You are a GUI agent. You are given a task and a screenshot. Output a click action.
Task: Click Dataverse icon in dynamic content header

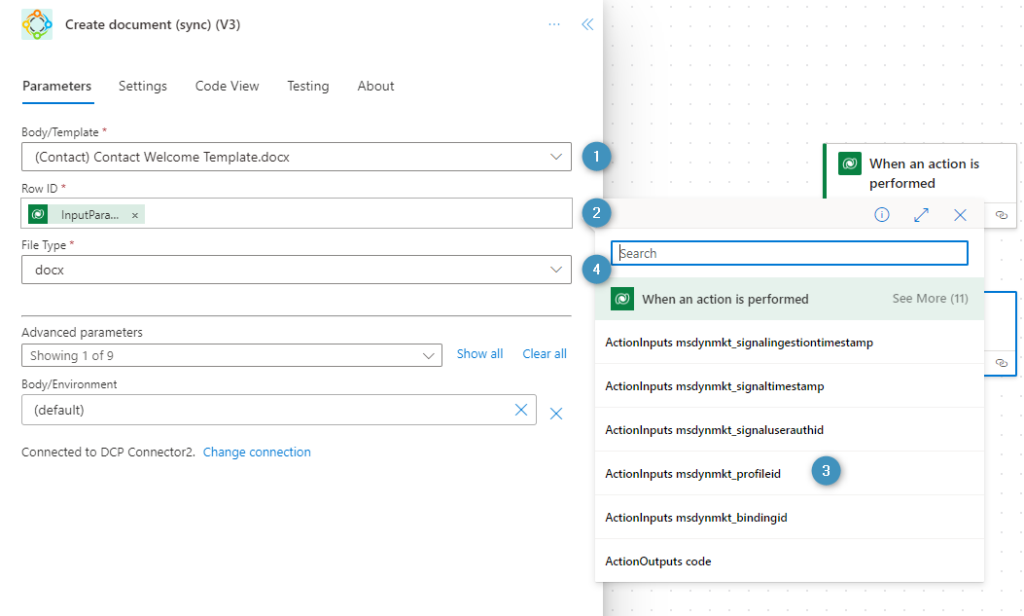tap(622, 299)
